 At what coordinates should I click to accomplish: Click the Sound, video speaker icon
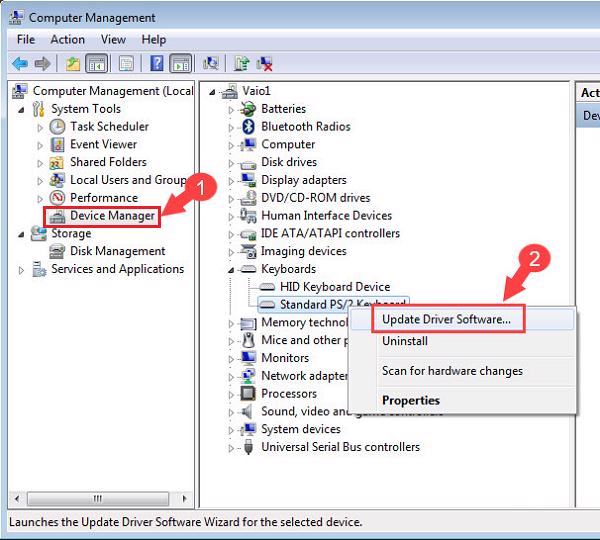pos(247,411)
